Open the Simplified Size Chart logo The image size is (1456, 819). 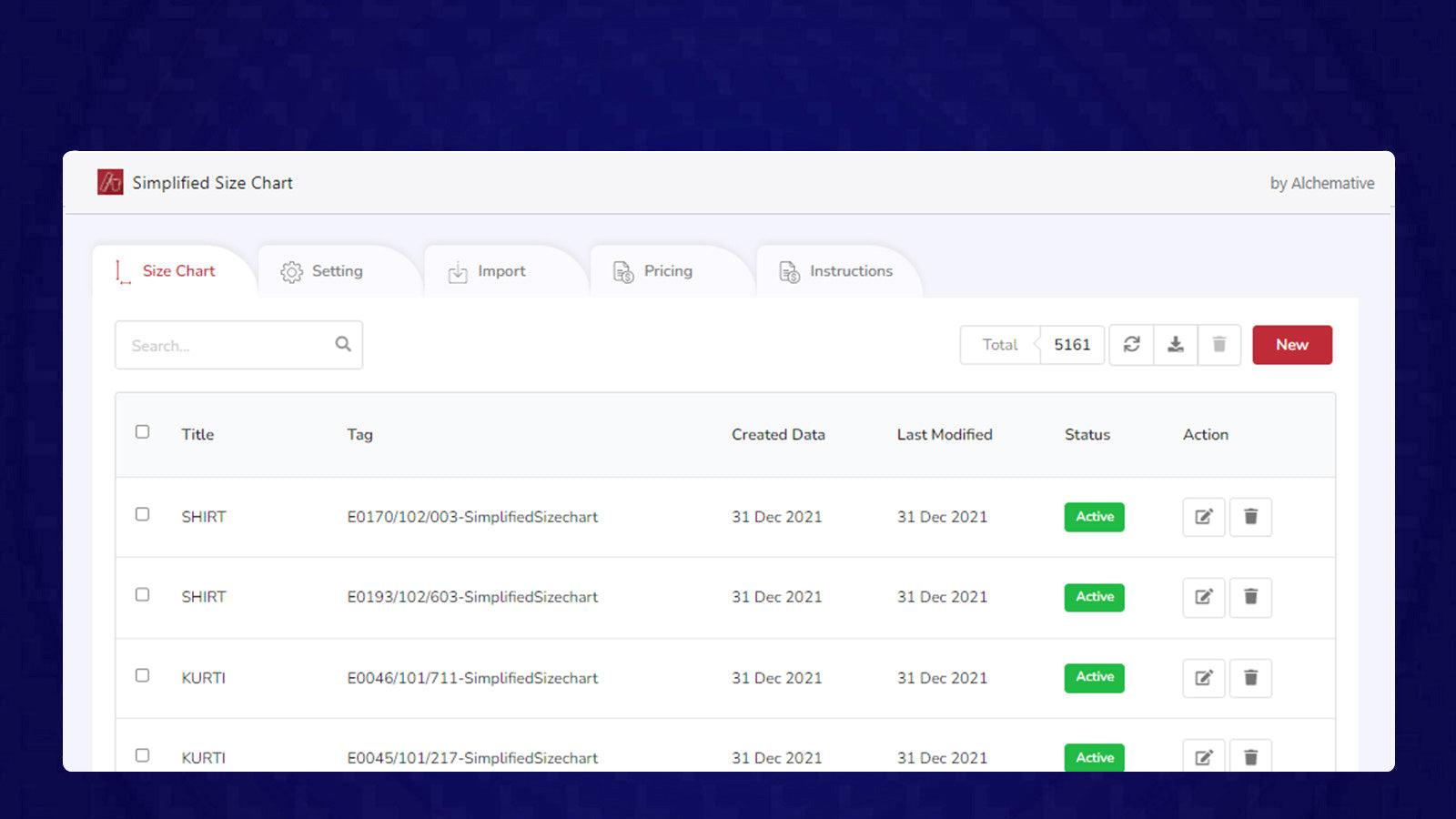coord(110,183)
